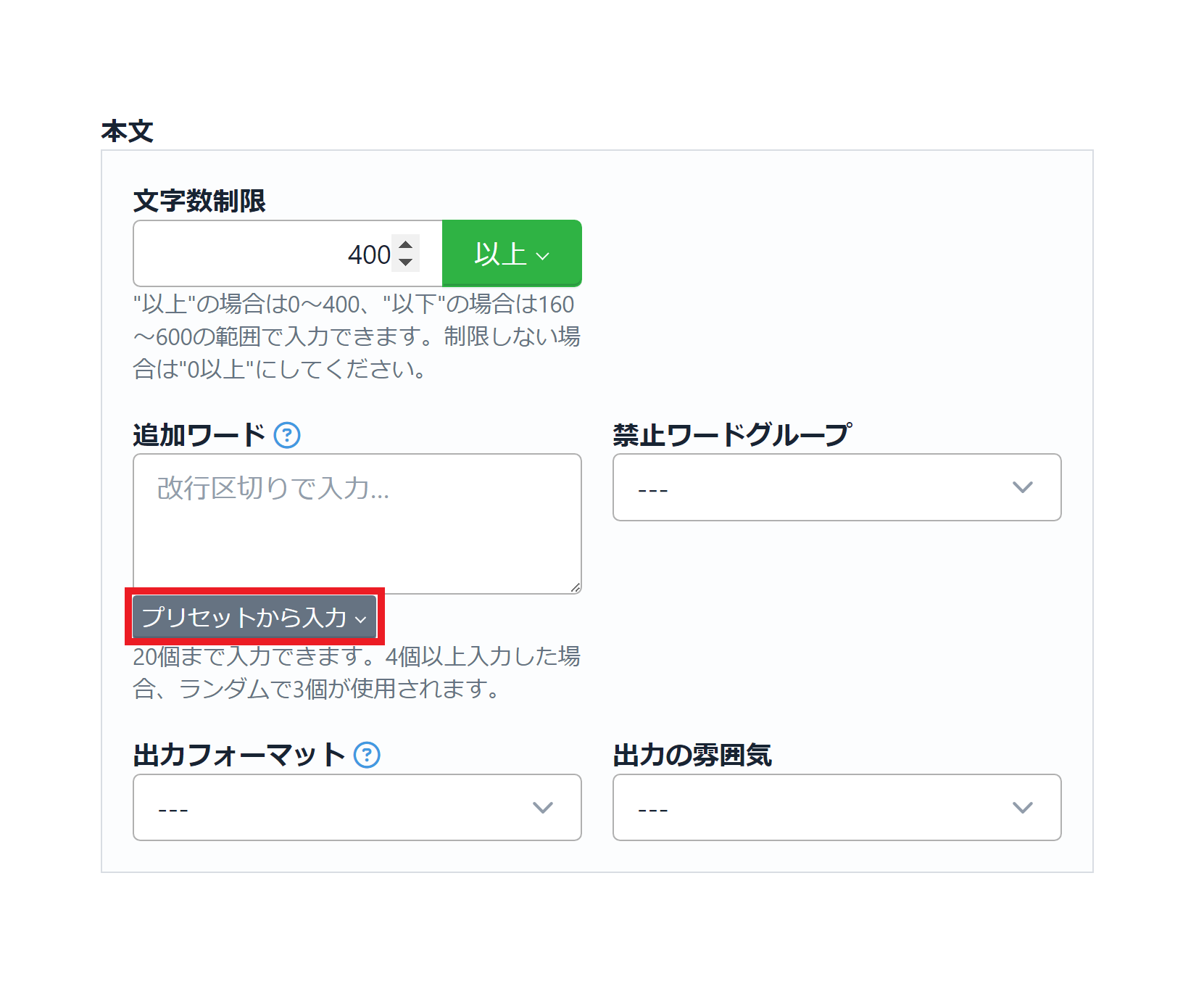Image resolution: width=1204 pixels, height=997 pixels.
Task: Click the 文字数制限 field label
Action: (199, 201)
